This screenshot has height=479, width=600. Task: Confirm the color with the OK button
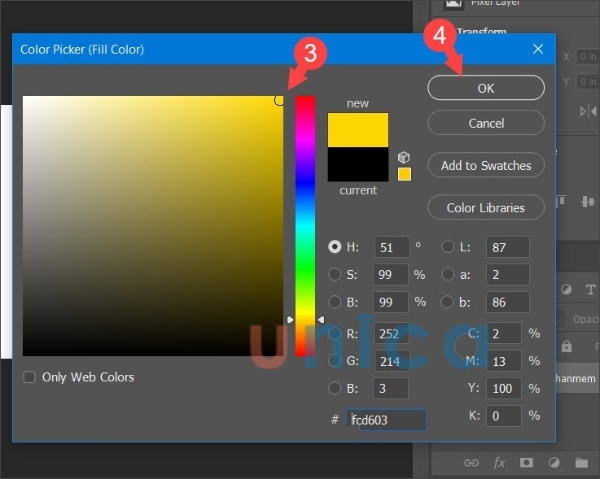click(486, 88)
